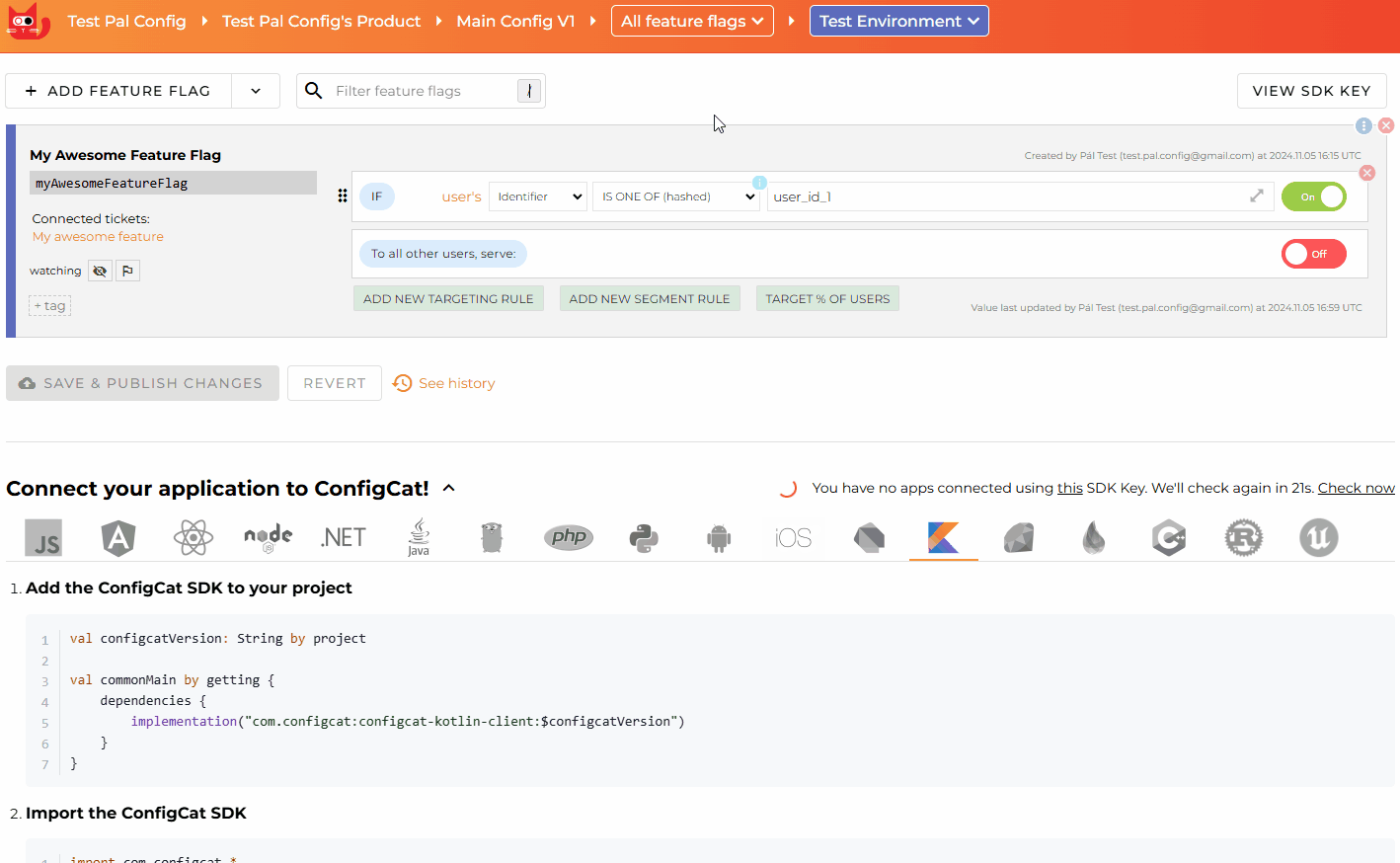Click the flag icon next to watching
Screen dimensions: 1400x863
[127, 270]
